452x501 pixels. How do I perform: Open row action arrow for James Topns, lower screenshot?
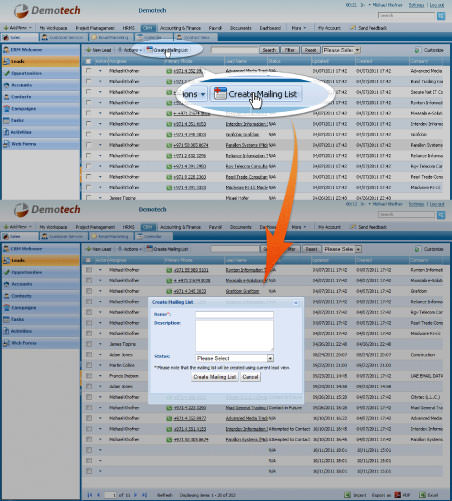click(x=100, y=344)
